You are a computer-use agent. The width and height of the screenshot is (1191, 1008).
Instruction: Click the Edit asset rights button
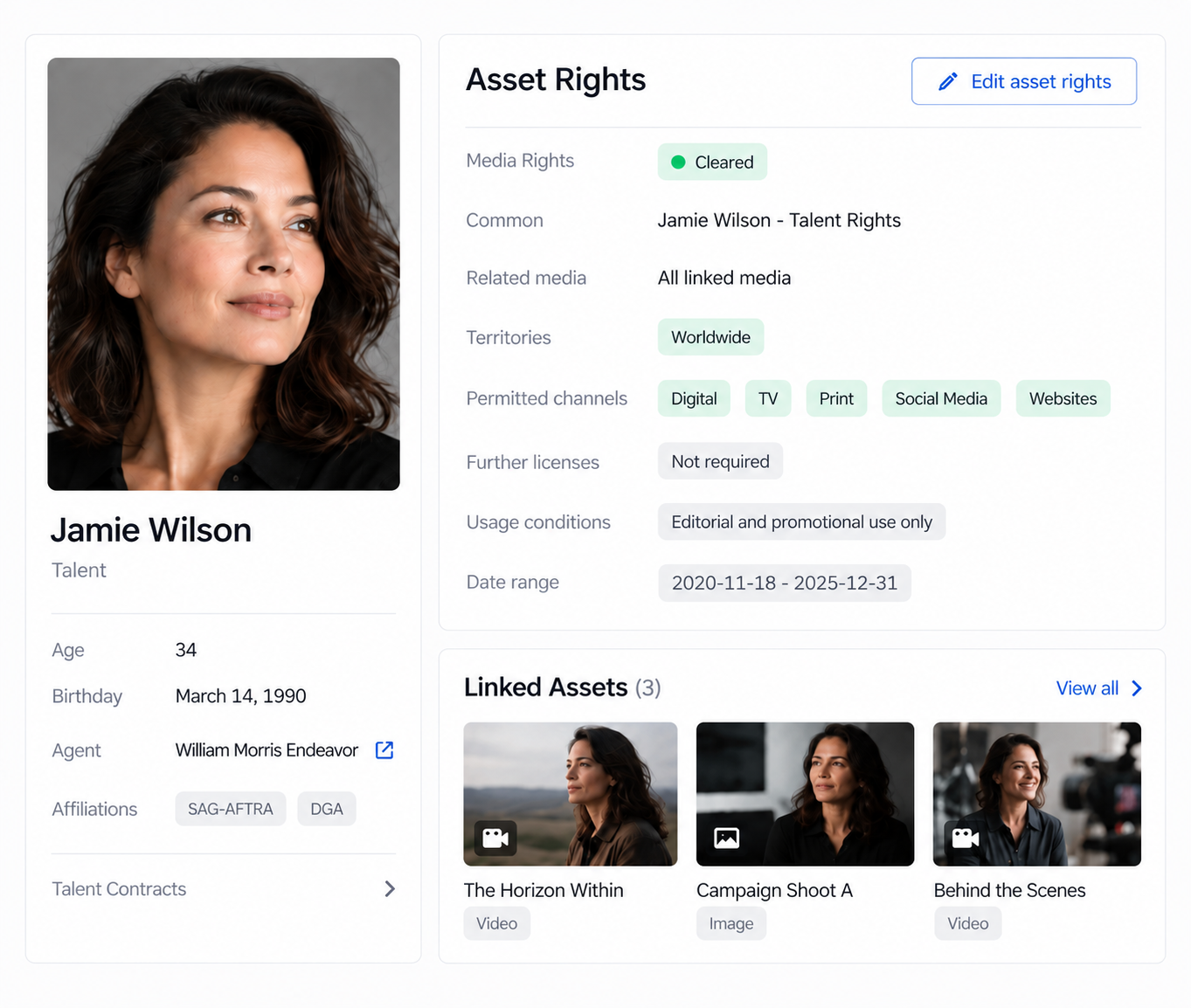click(1024, 82)
